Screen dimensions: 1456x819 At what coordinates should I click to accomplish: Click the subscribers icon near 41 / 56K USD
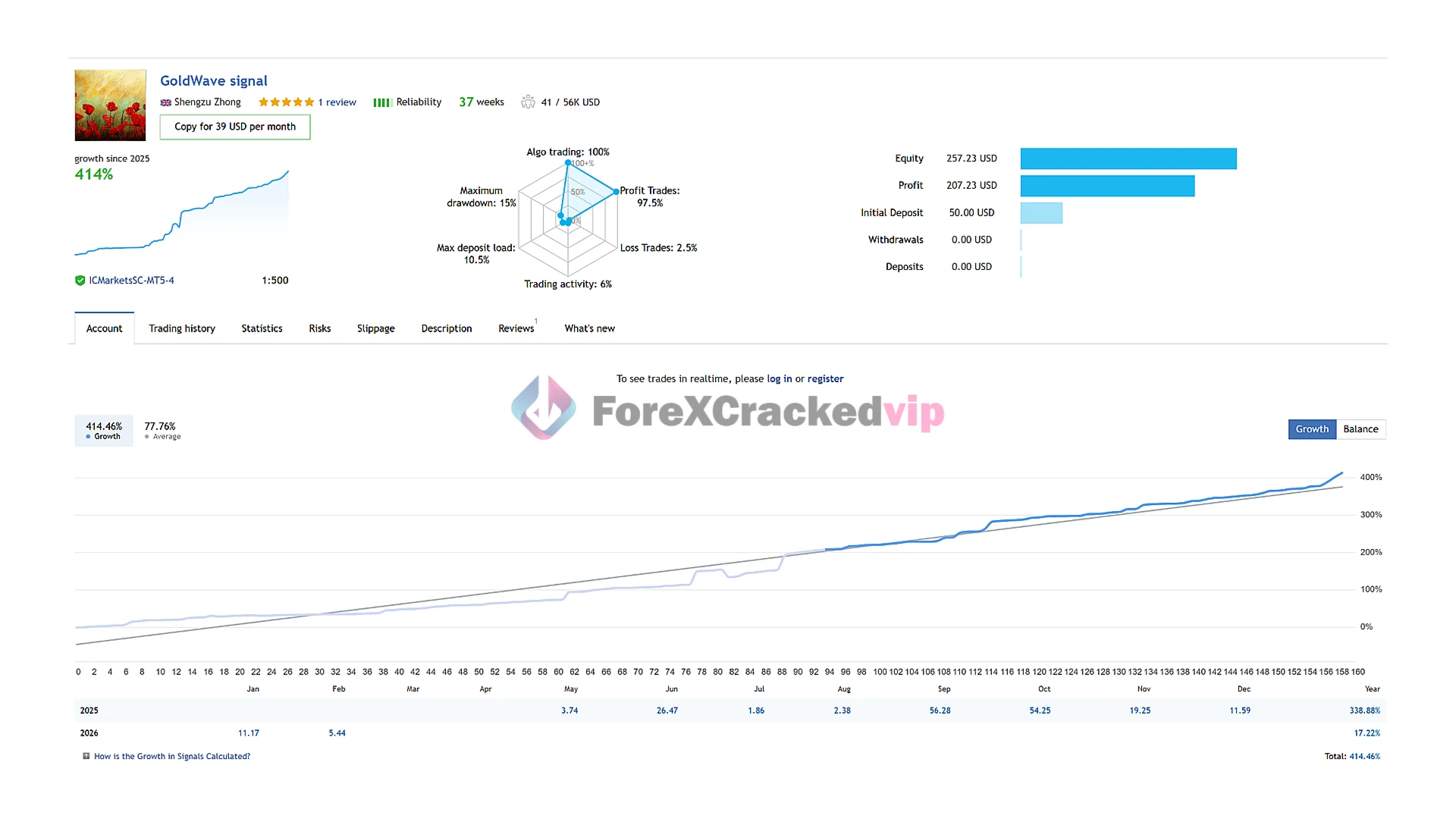tap(528, 102)
